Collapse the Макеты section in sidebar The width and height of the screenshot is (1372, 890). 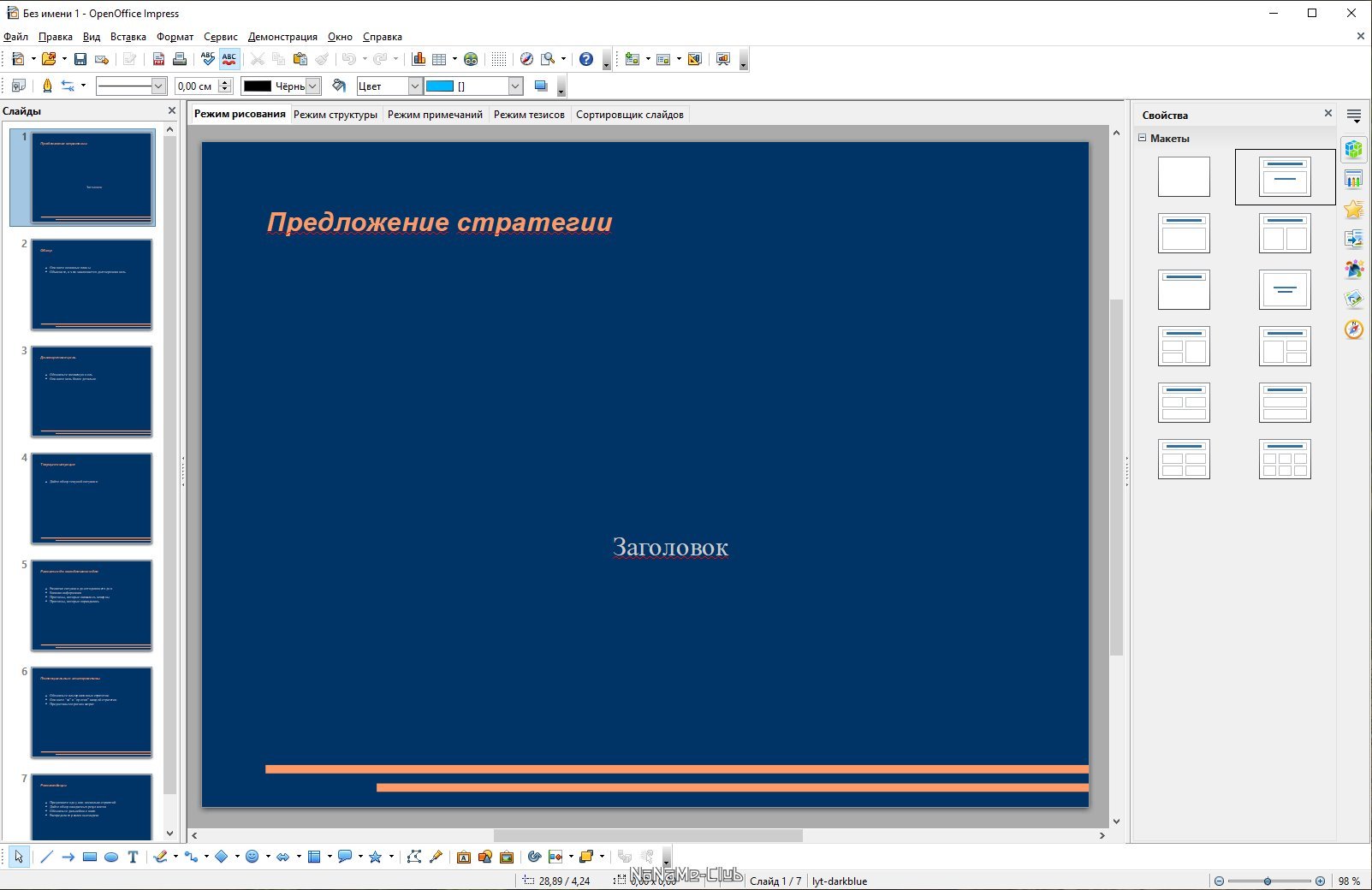tap(1142, 138)
